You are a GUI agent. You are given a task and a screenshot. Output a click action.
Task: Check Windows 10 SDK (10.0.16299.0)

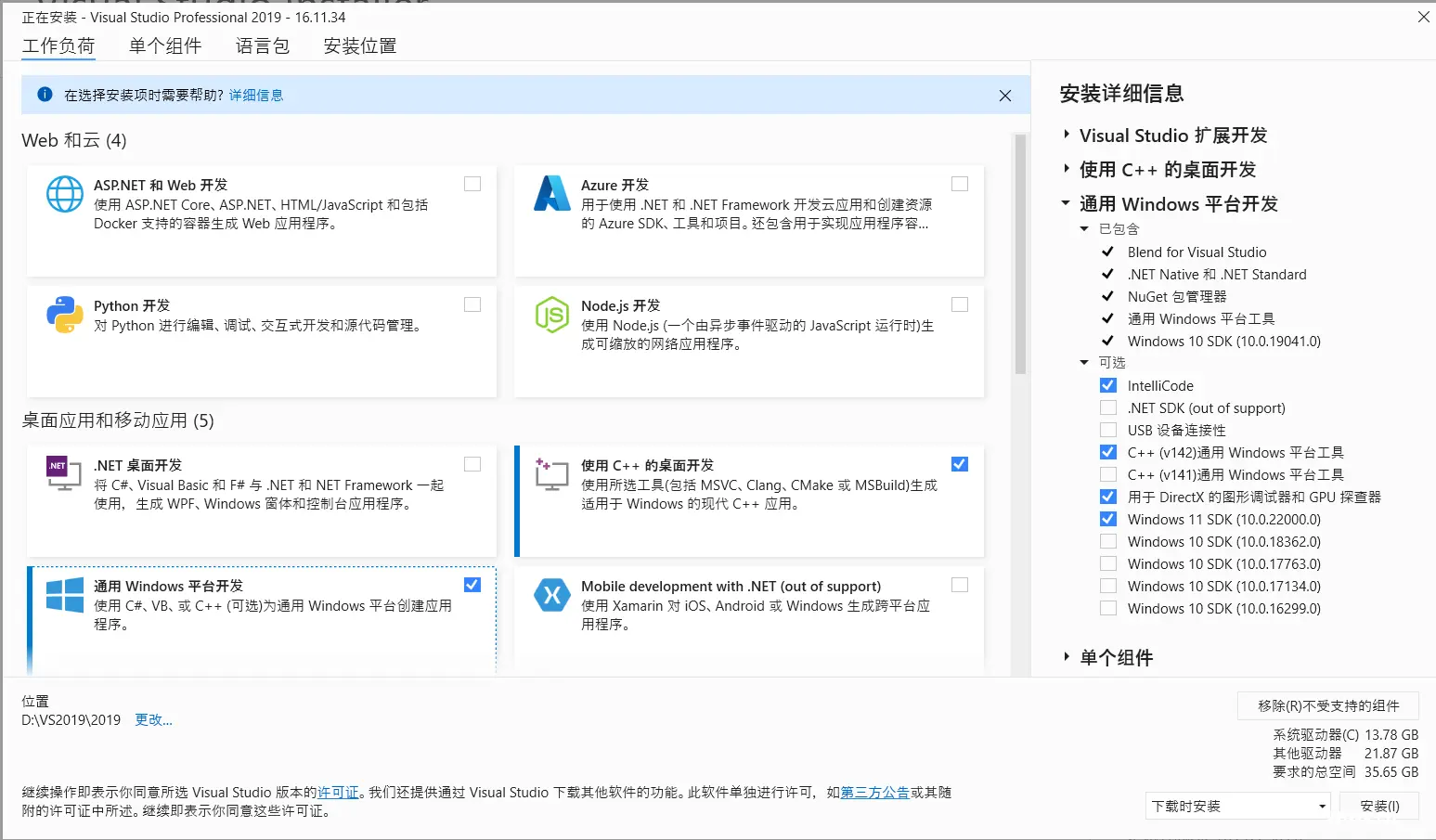(1108, 608)
